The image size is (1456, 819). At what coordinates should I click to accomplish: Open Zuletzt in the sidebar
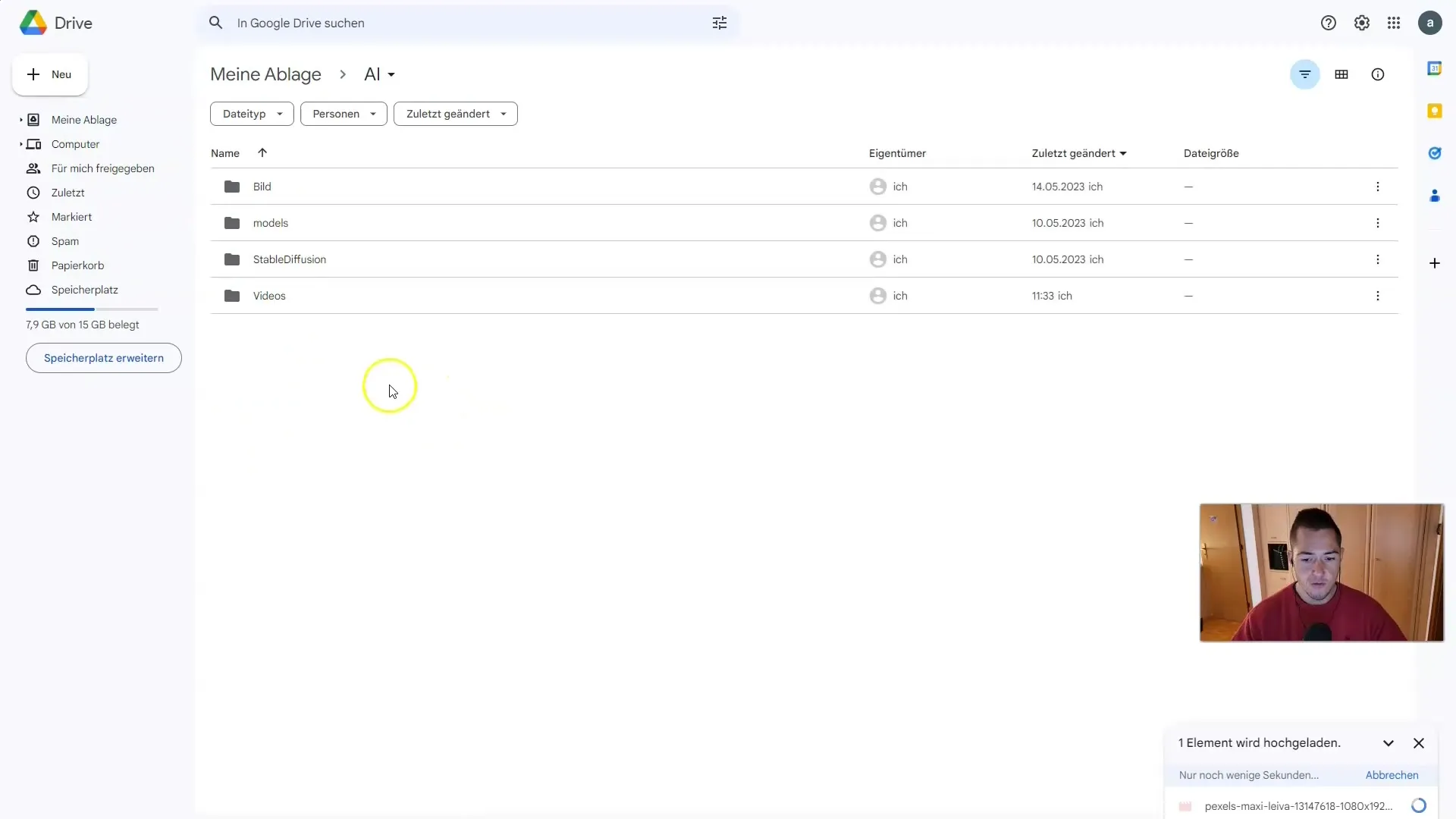[x=67, y=193]
